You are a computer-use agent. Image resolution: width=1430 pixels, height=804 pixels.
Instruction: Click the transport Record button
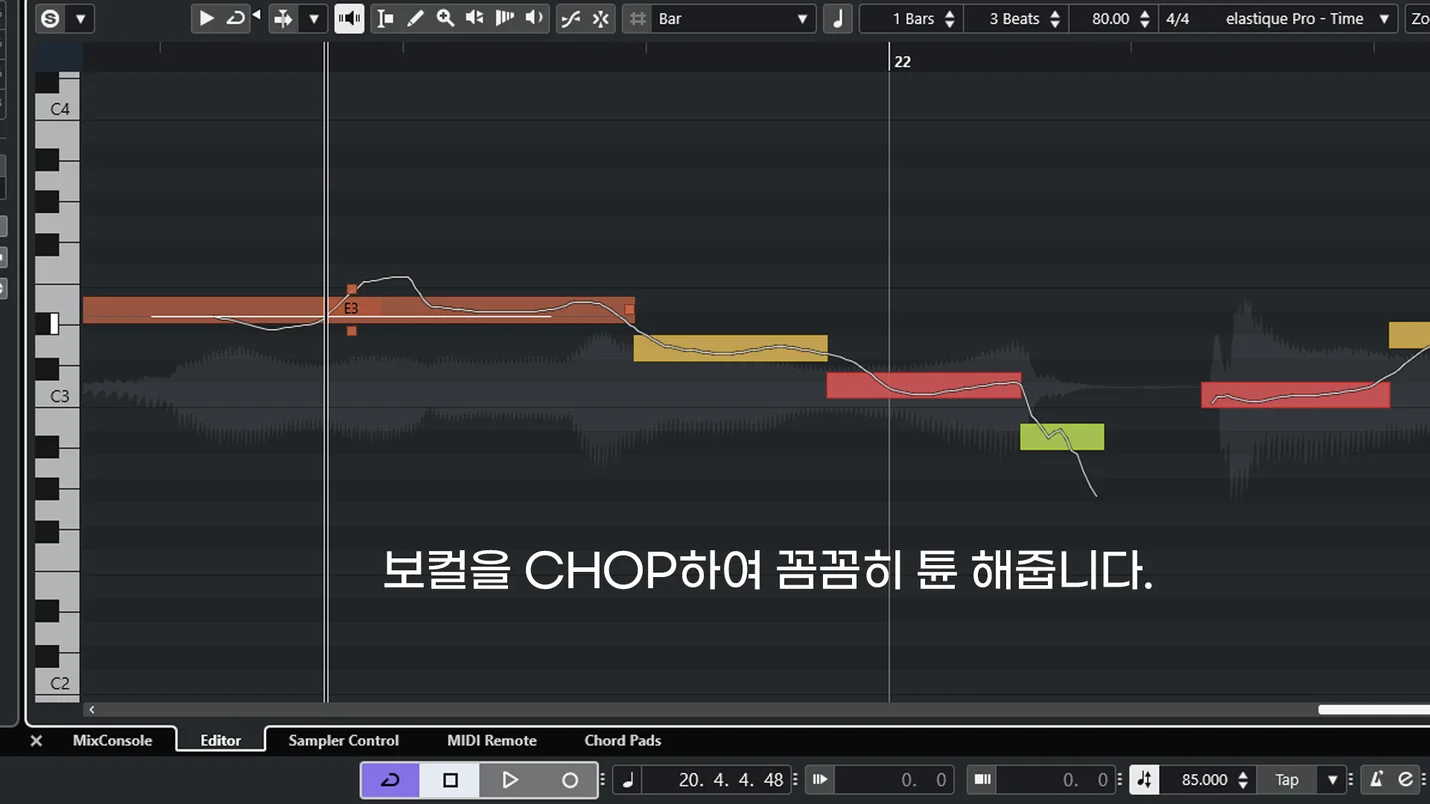coord(570,780)
